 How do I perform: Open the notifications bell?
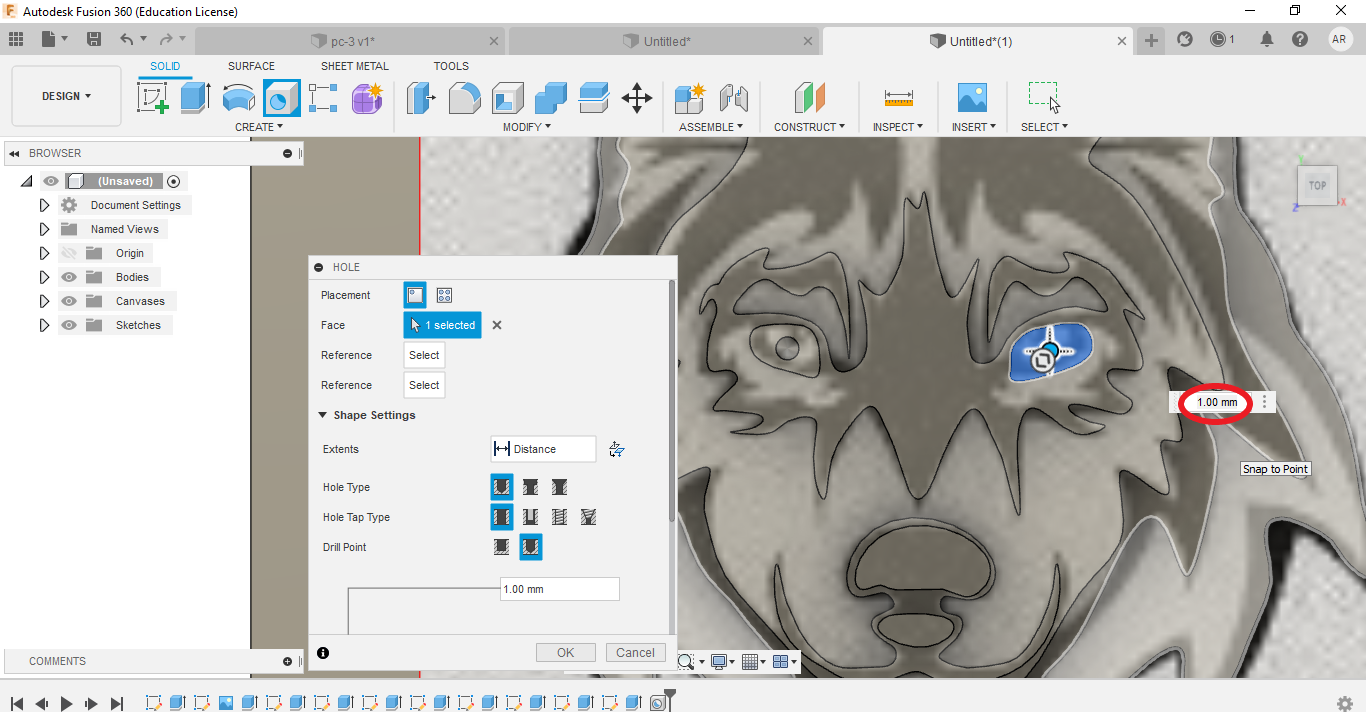point(1267,39)
